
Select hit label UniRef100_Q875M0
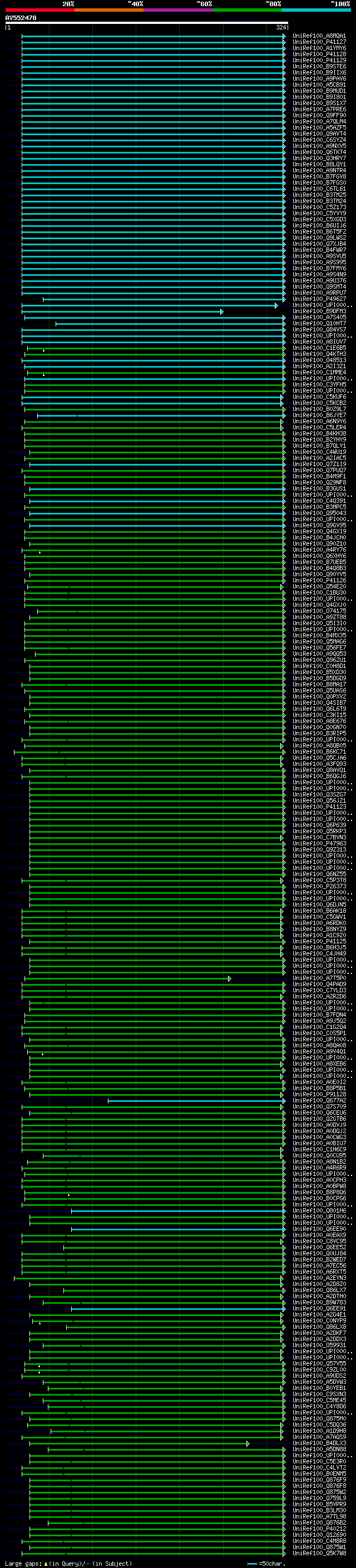[x=319, y=1419]
